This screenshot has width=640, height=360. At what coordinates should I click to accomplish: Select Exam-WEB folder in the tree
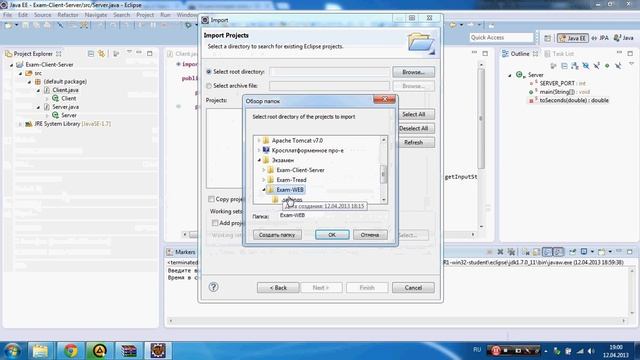point(290,190)
